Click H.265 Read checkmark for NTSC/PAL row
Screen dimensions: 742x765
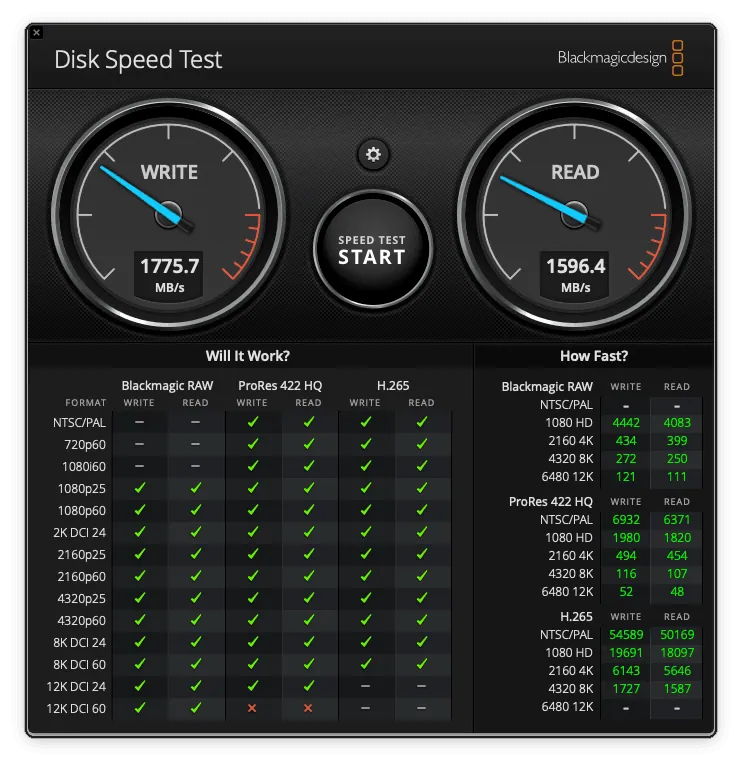click(421, 422)
